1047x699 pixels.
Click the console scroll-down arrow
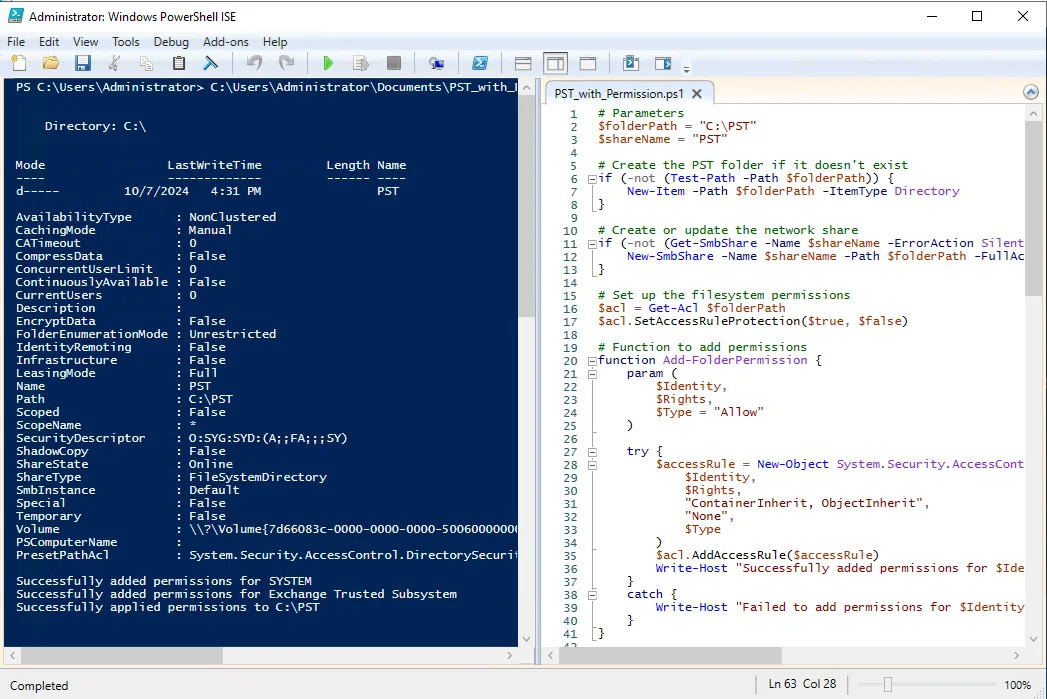click(526, 639)
